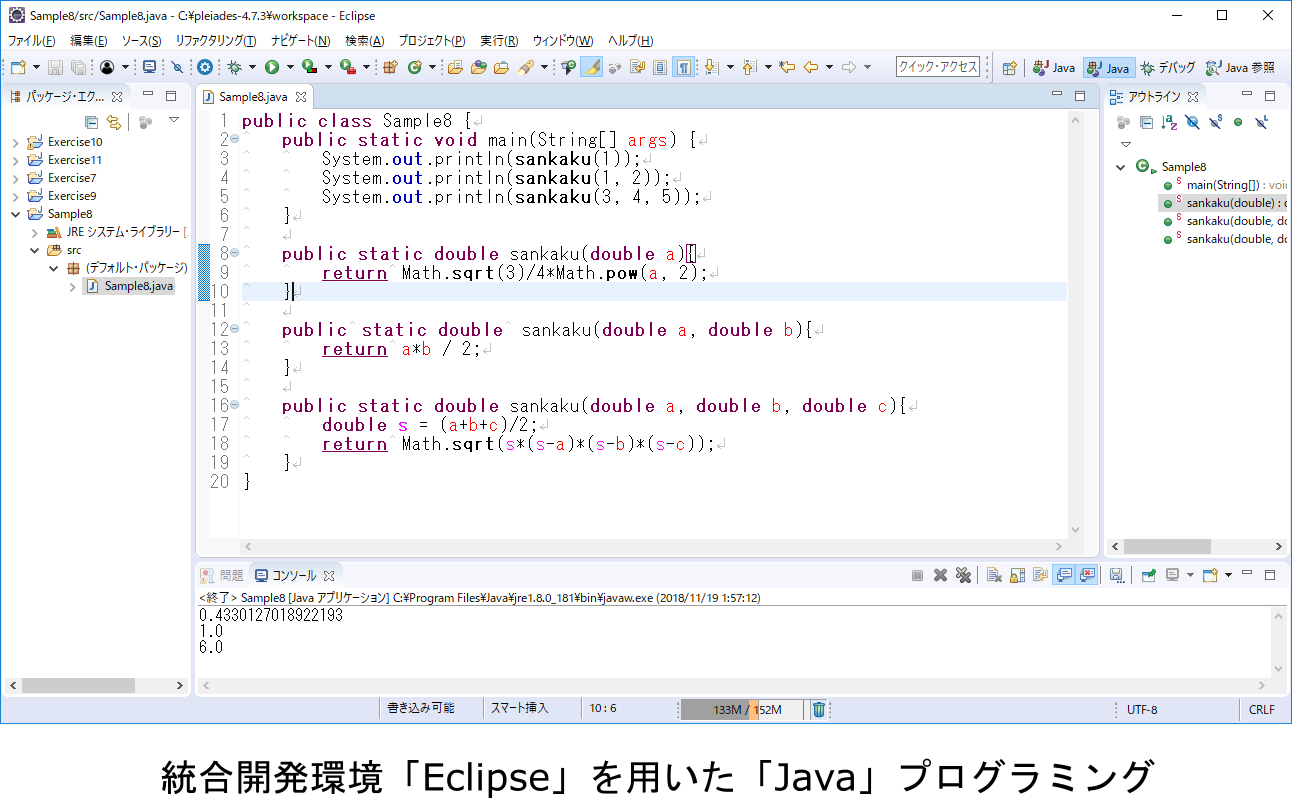The image size is (1292, 798).
Task: Save all open editors
Action: pyautogui.click(x=78, y=67)
